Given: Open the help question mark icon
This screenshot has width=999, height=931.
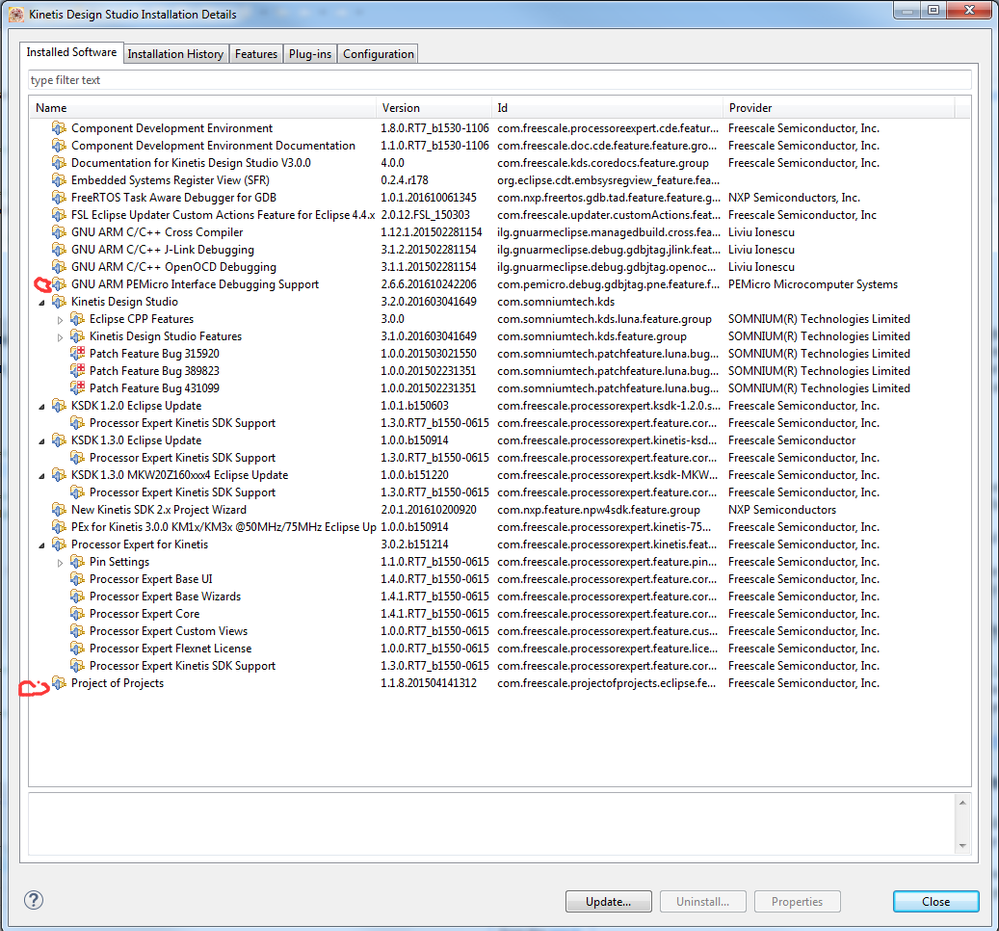Looking at the screenshot, I should pos(34,900).
